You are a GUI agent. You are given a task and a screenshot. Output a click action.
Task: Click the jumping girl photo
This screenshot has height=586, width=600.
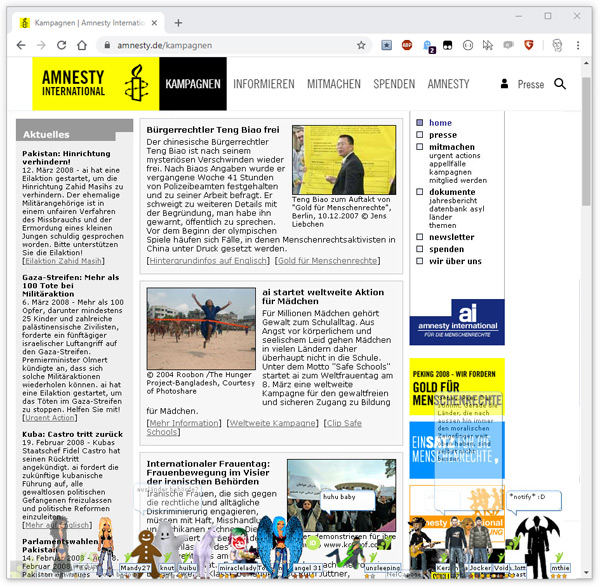tap(201, 329)
